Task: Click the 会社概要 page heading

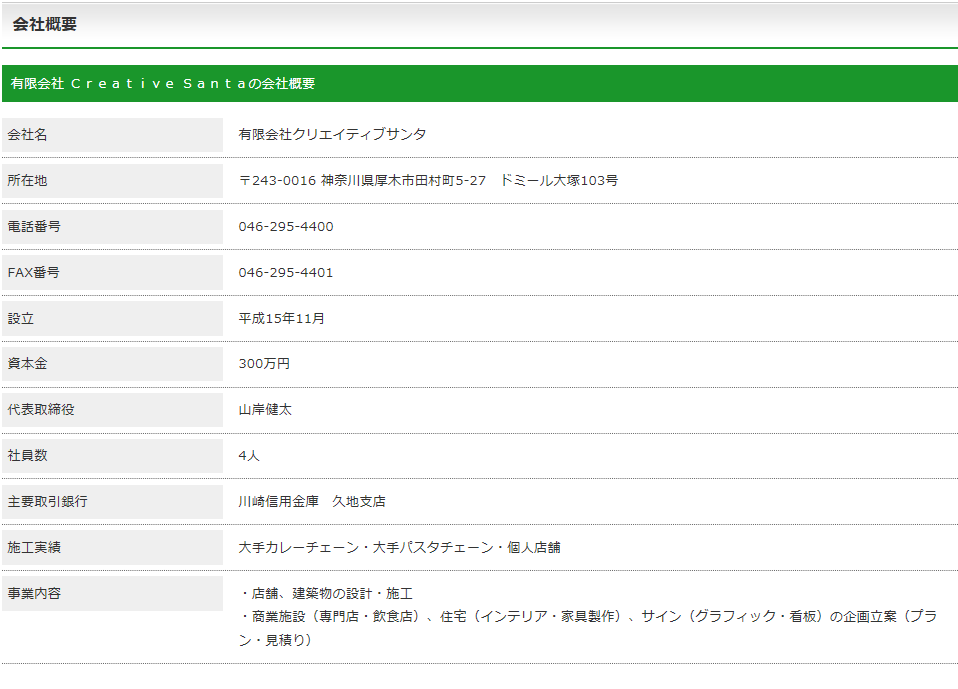Action: (x=45, y=24)
